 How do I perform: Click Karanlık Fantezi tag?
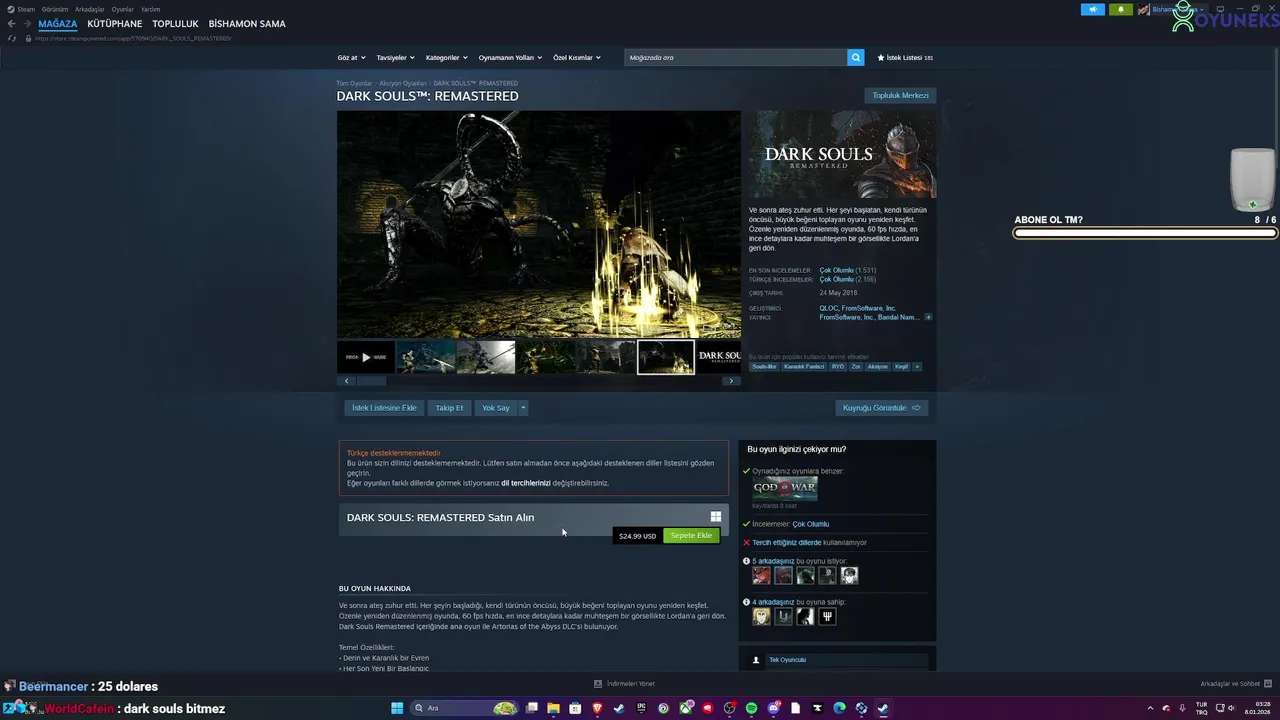pyautogui.click(x=804, y=367)
